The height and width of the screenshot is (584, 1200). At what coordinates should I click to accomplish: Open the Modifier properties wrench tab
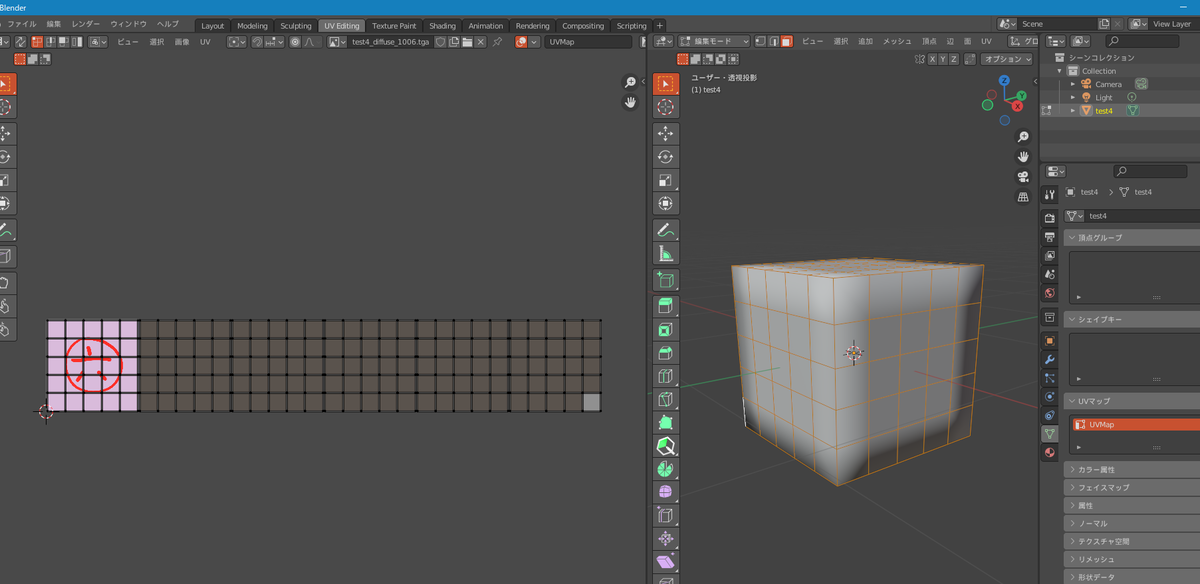pos(1049,359)
